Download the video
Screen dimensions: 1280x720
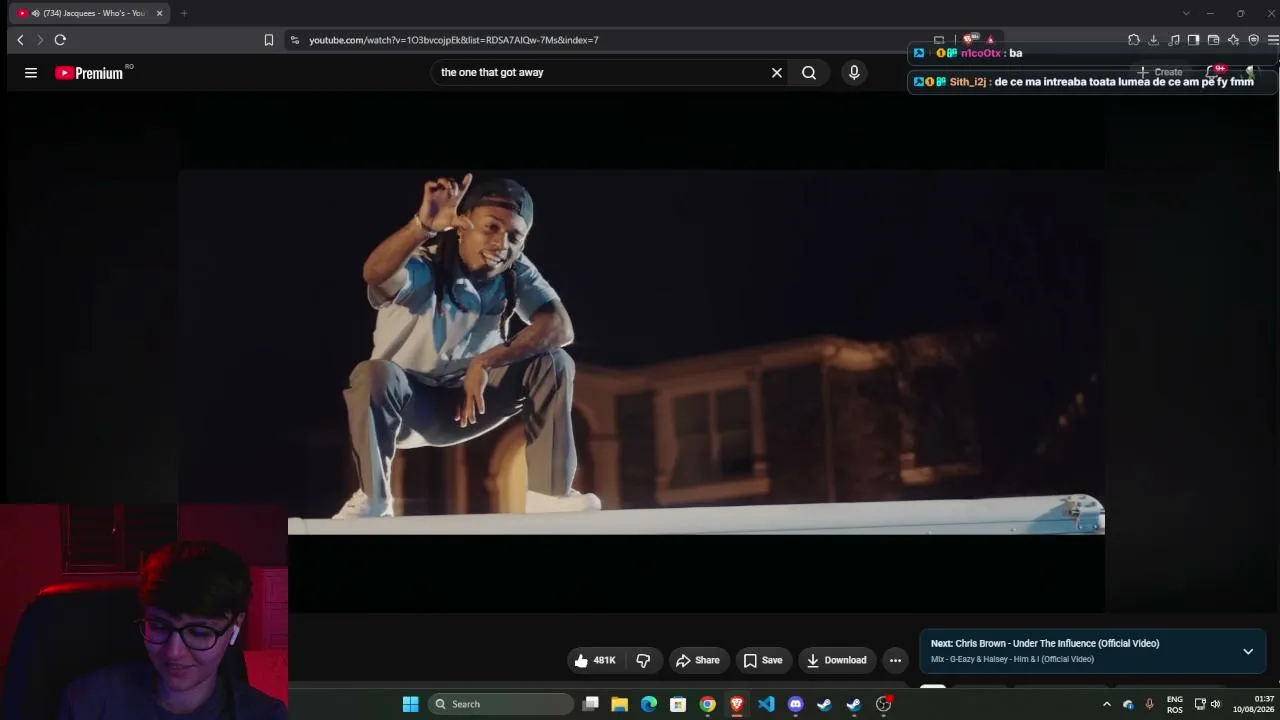pyautogui.click(x=837, y=660)
